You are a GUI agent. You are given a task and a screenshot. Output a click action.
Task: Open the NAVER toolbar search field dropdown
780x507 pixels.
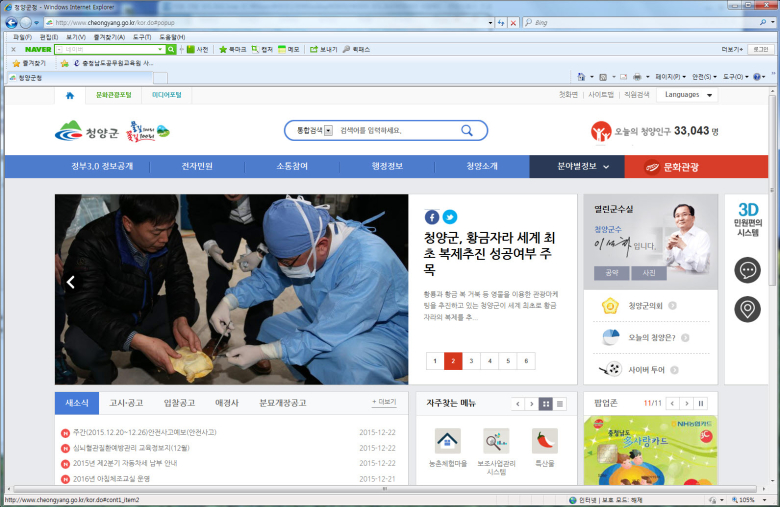[x=160, y=49]
